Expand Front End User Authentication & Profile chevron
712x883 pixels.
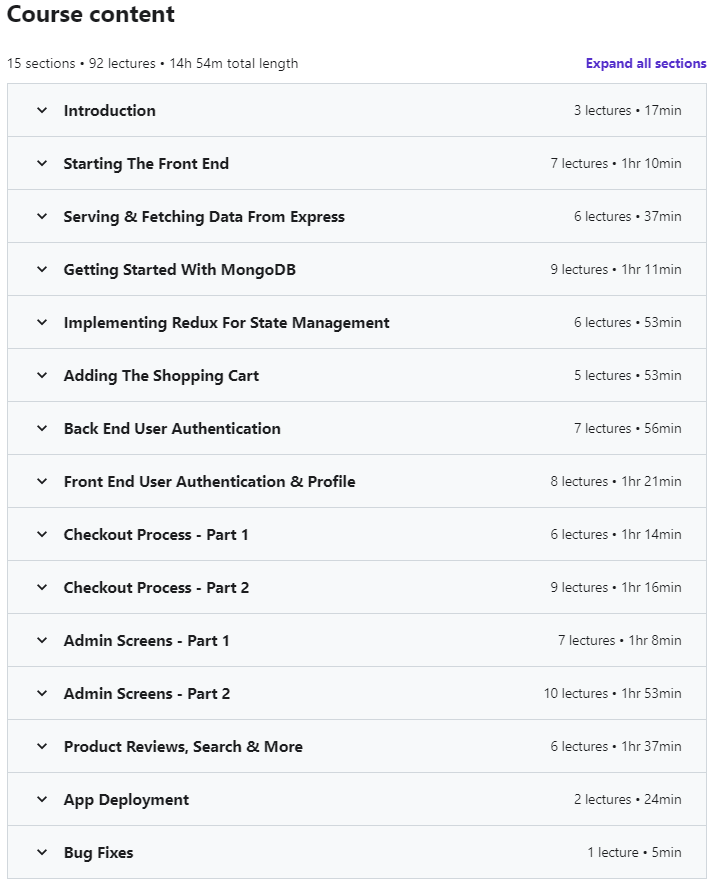42,481
